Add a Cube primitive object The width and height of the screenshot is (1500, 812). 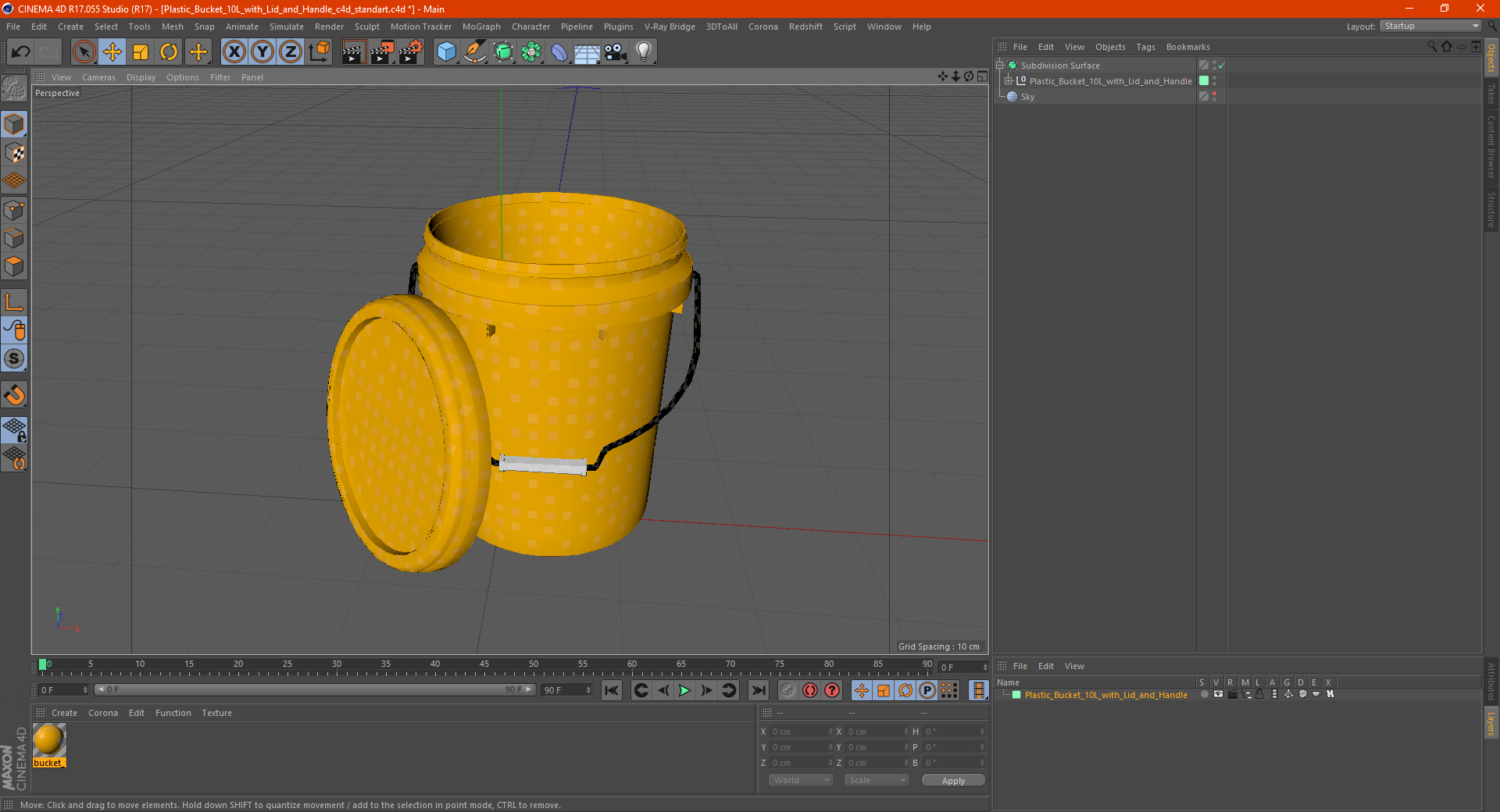pos(446,52)
